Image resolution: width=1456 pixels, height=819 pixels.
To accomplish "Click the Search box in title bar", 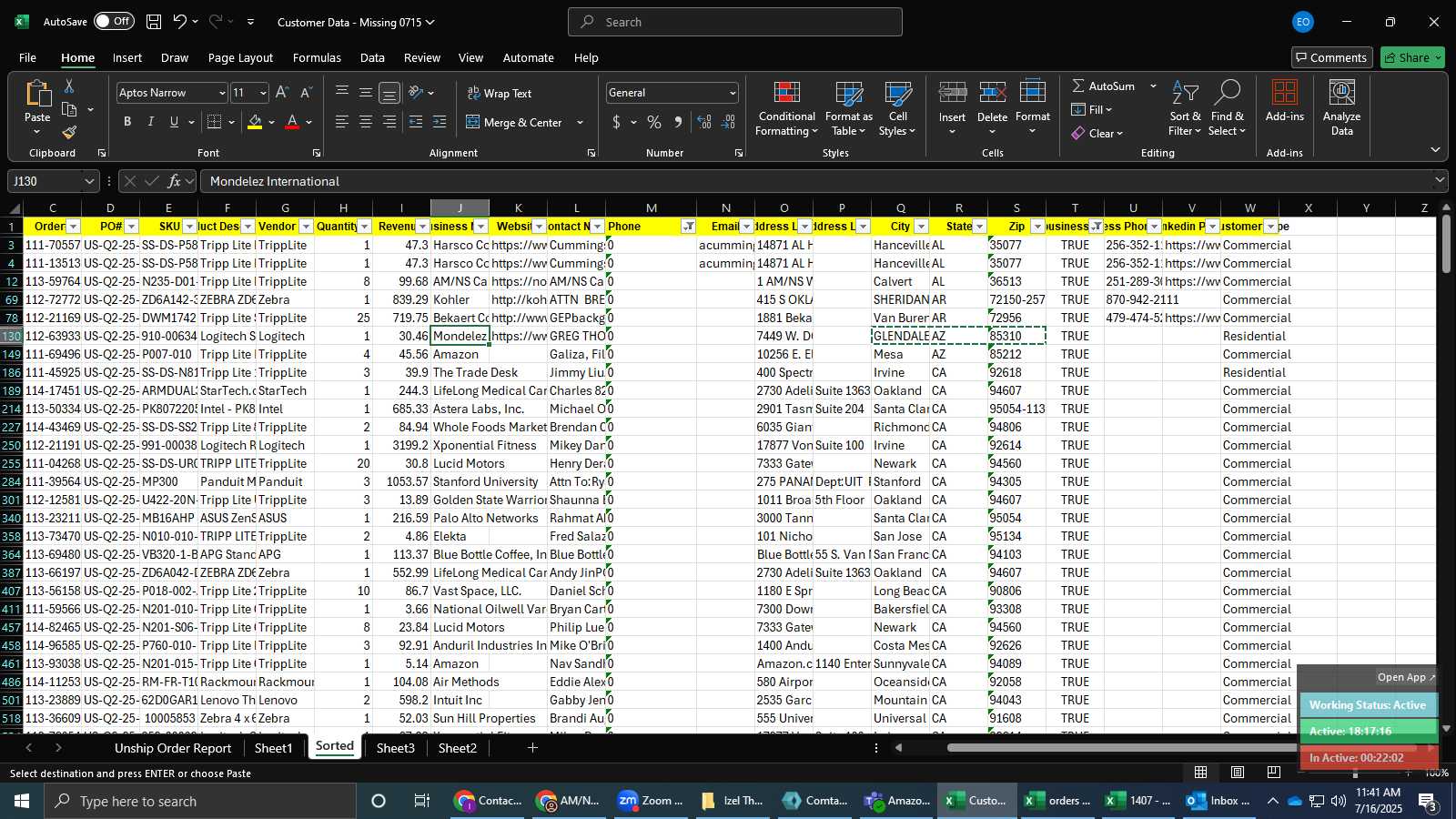I will pos(735,22).
